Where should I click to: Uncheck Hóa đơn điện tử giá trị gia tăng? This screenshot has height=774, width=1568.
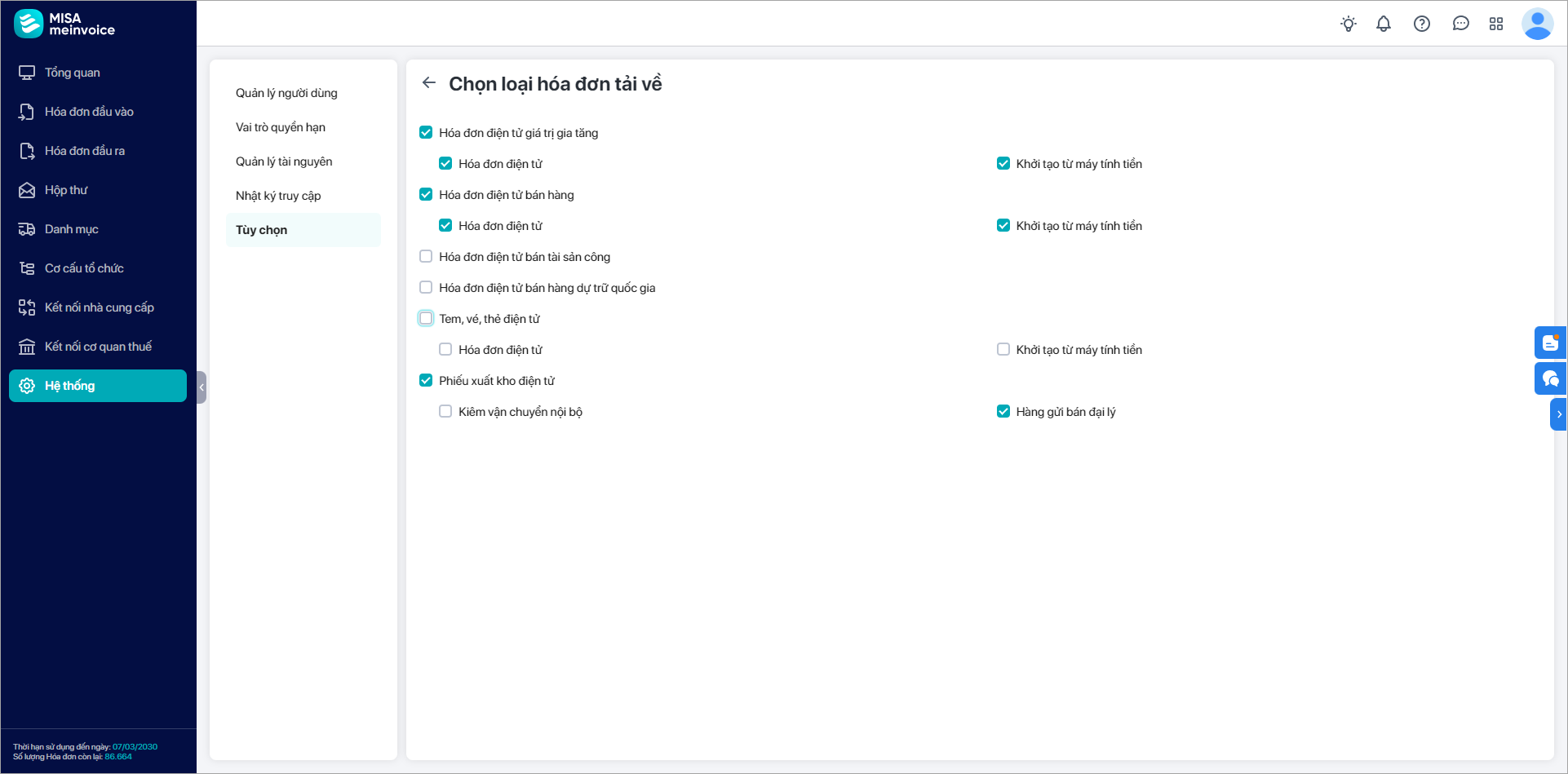click(426, 132)
